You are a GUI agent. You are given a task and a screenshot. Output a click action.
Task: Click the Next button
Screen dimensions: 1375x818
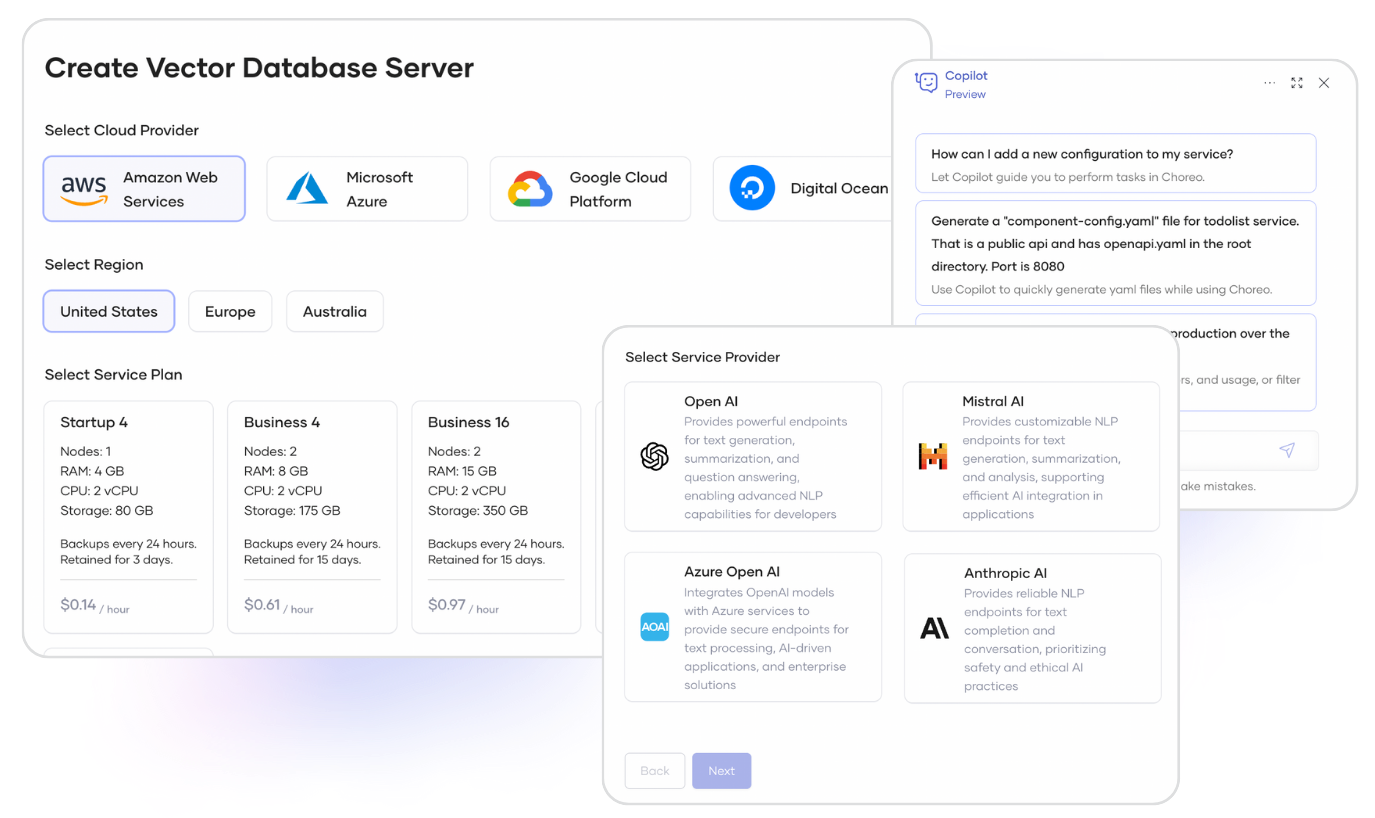click(x=722, y=771)
